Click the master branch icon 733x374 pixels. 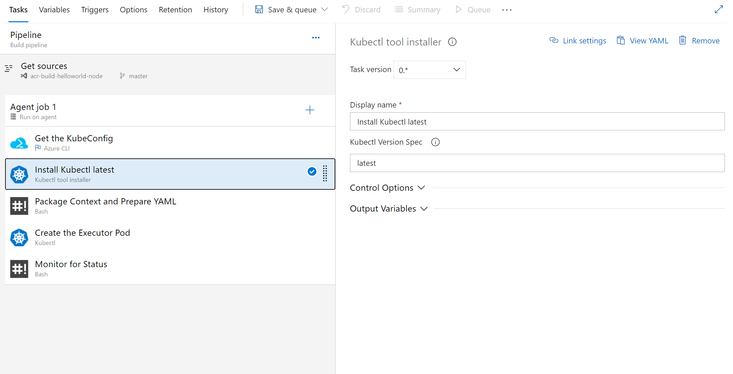click(122, 76)
